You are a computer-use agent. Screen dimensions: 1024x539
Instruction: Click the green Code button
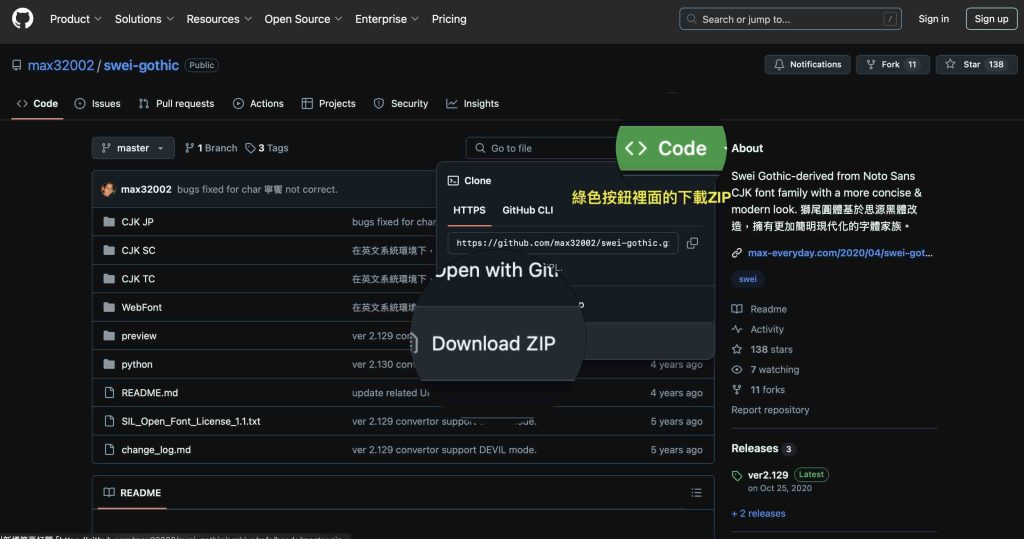coord(671,148)
